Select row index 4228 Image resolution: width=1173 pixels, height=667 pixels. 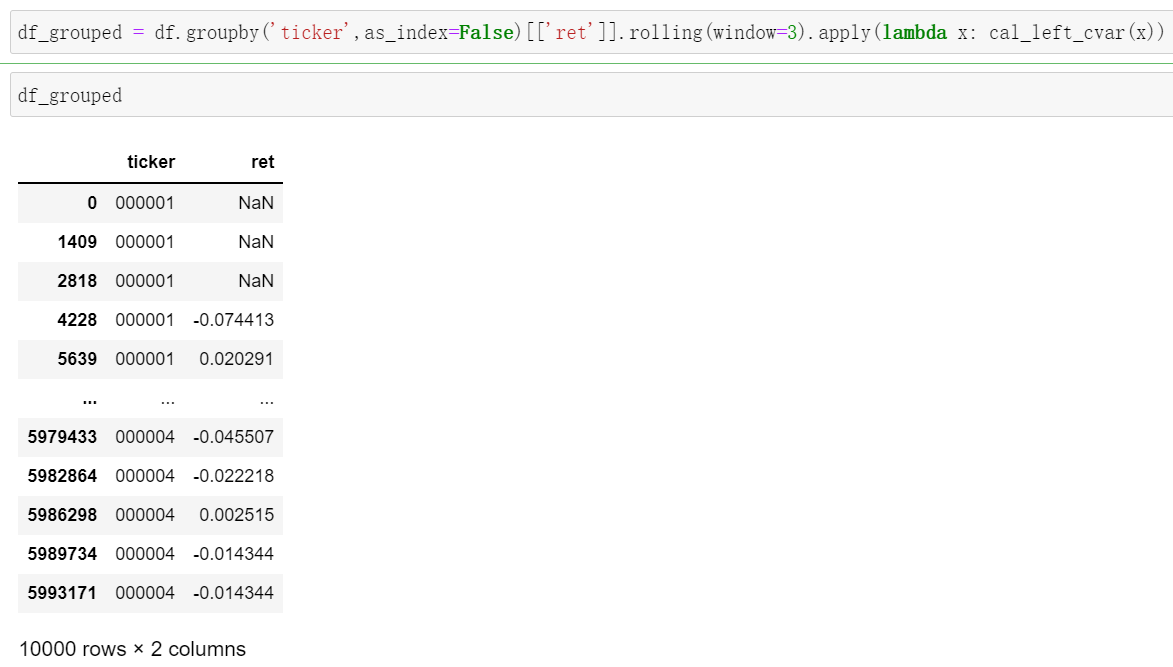(77, 320)
